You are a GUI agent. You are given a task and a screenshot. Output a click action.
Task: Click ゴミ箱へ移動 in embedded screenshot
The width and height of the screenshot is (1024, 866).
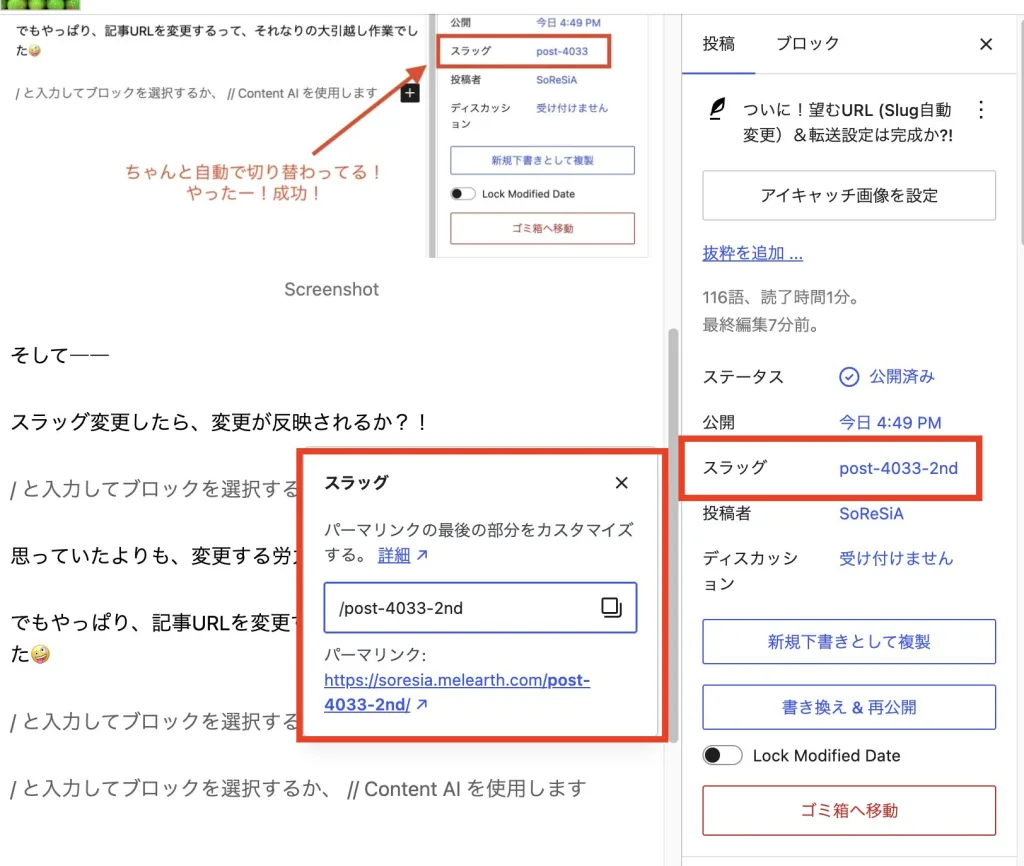click(x=542, y=228)
